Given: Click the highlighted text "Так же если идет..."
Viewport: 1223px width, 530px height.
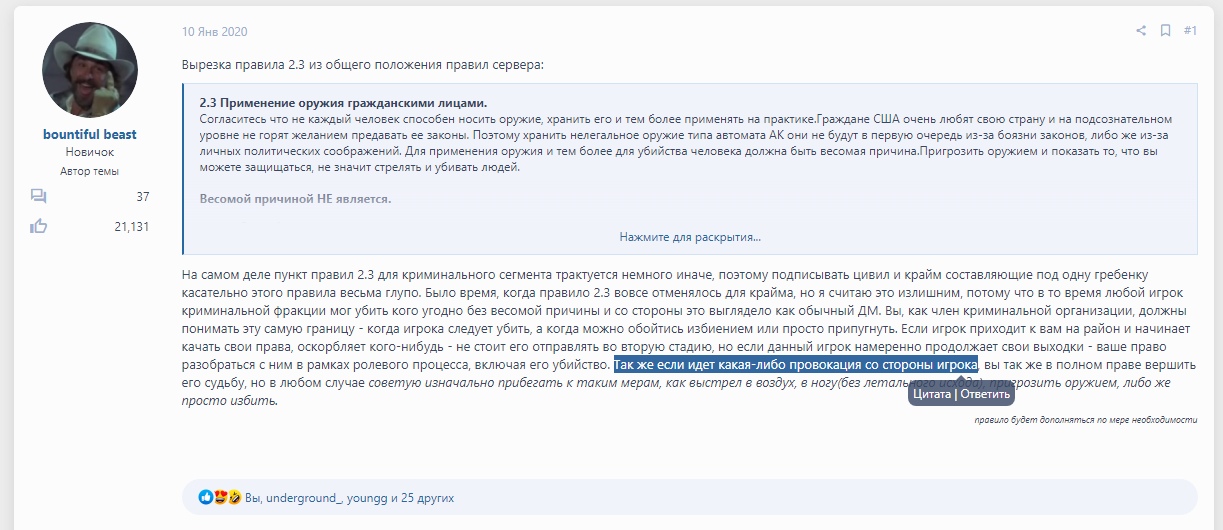Looking at the screenshot, I should 795,365.
